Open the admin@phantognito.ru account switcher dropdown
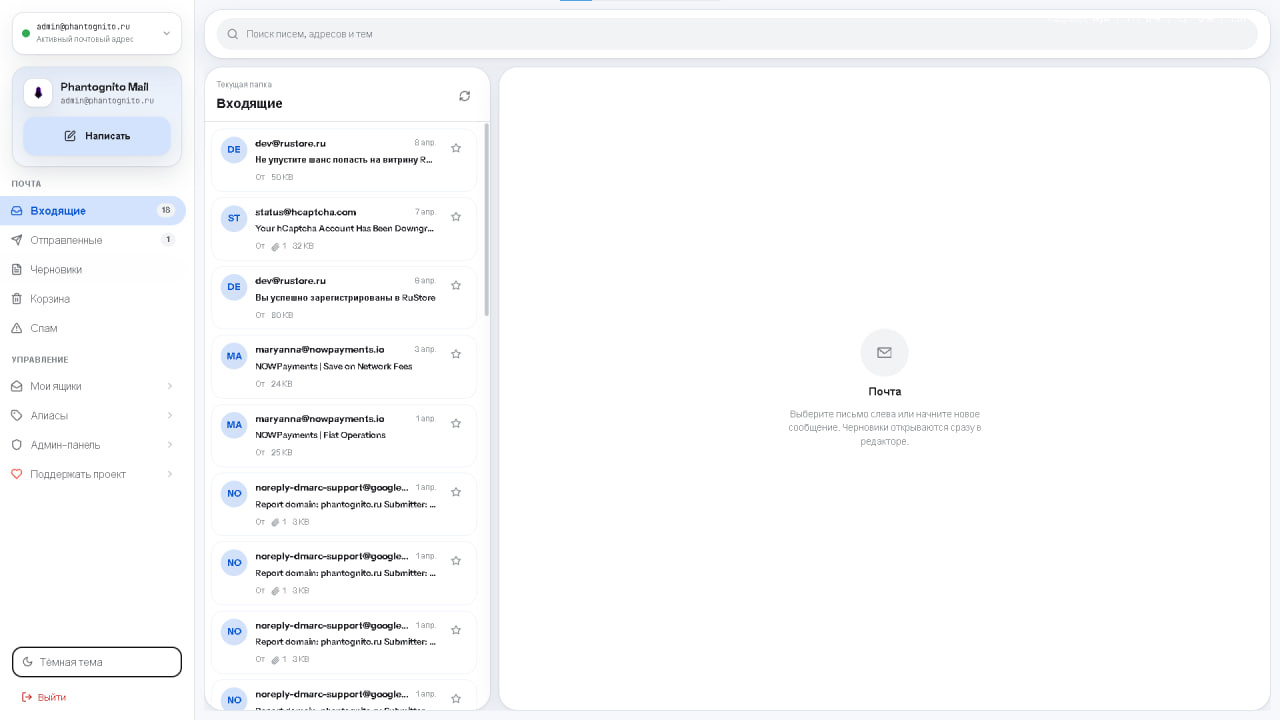This screenshot has width=1280, height=720. point(97,33)
